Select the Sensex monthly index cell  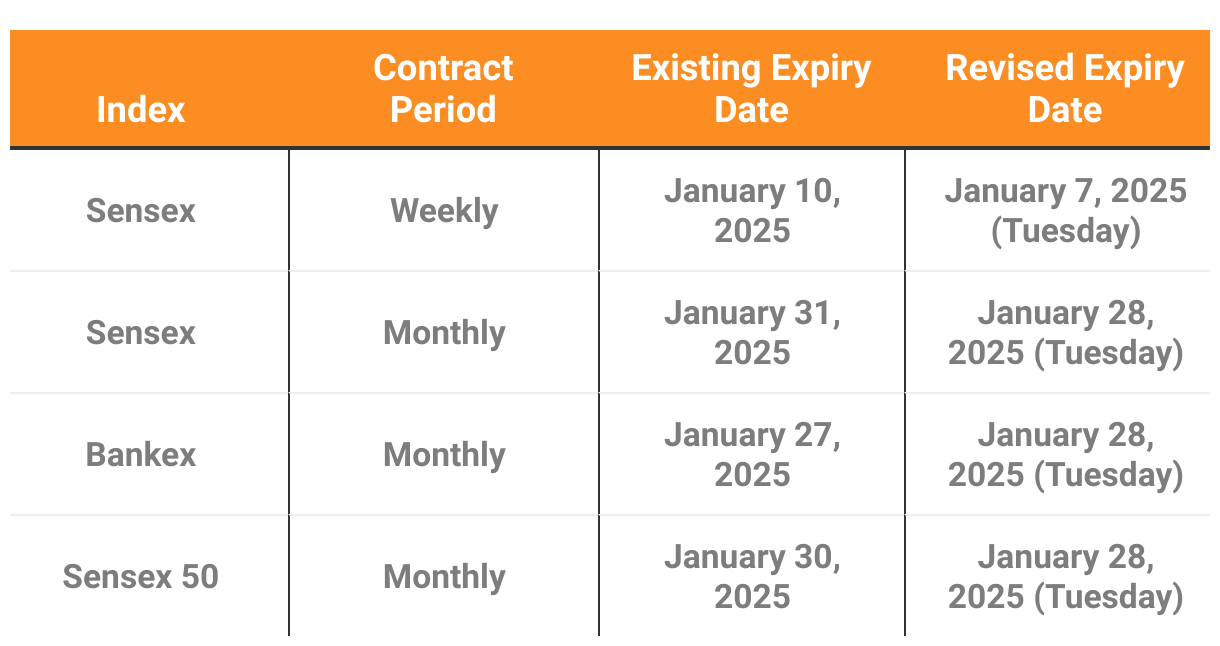[x=141, y=333]
